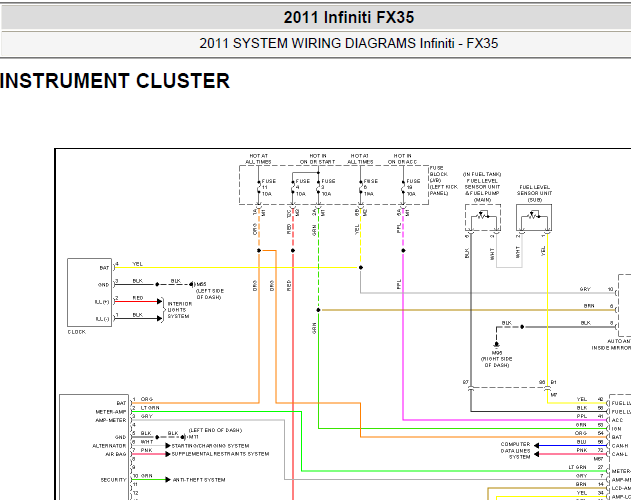Select the "2011 SYSTEM WIRING DIAGRAMS Infiniti - FX35" subtitle

tap(348, 43)
